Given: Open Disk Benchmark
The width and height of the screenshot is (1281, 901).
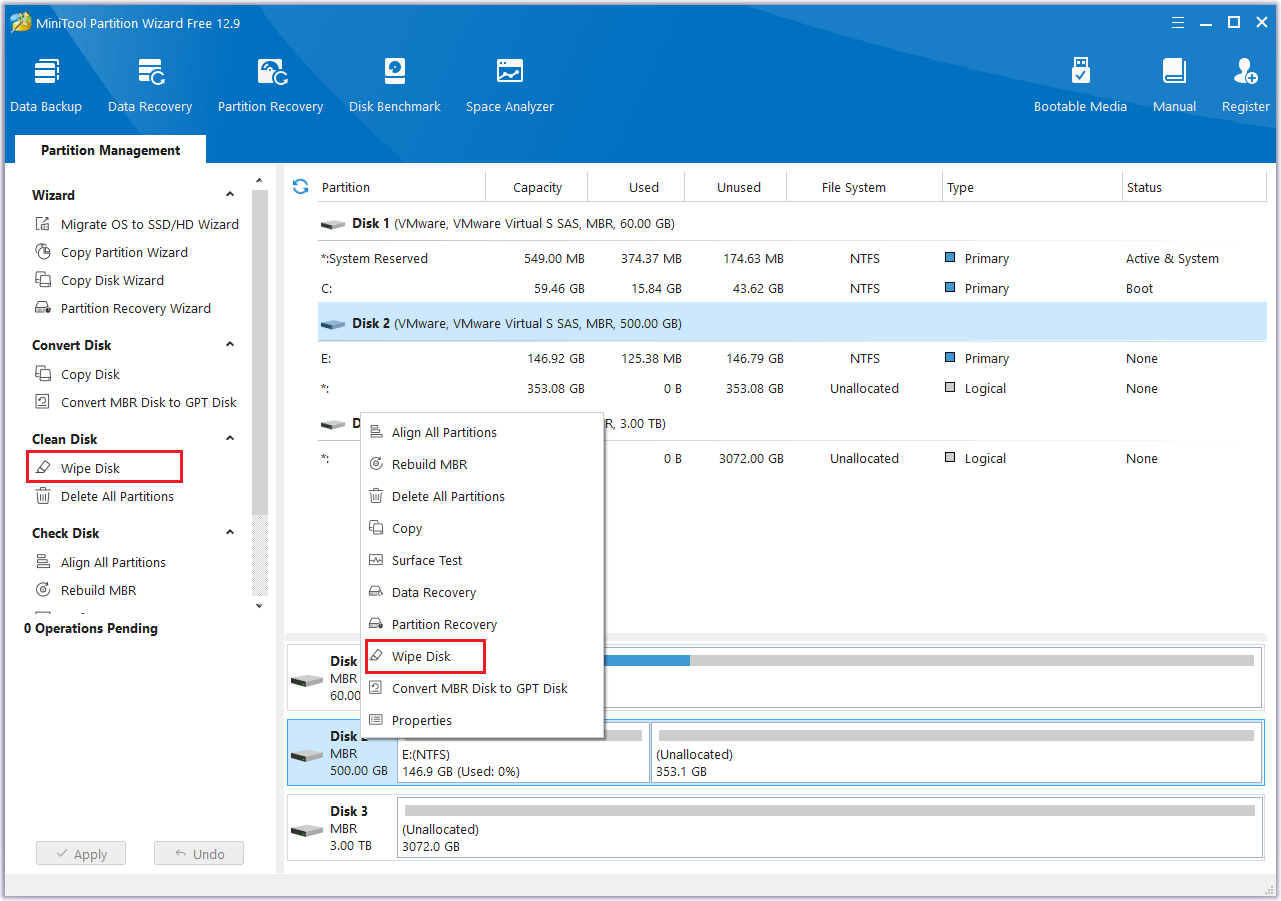Looking at the screenshot, I should coord(395,86).
